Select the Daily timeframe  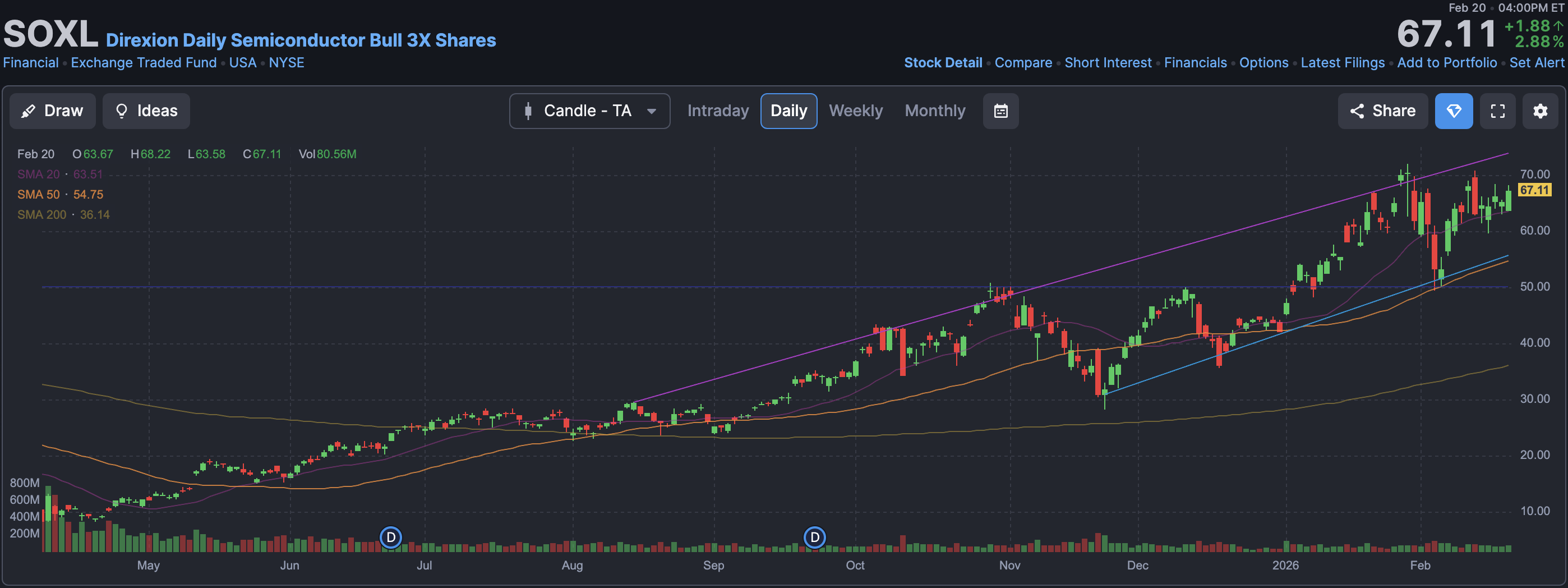(x=788, y=111)
